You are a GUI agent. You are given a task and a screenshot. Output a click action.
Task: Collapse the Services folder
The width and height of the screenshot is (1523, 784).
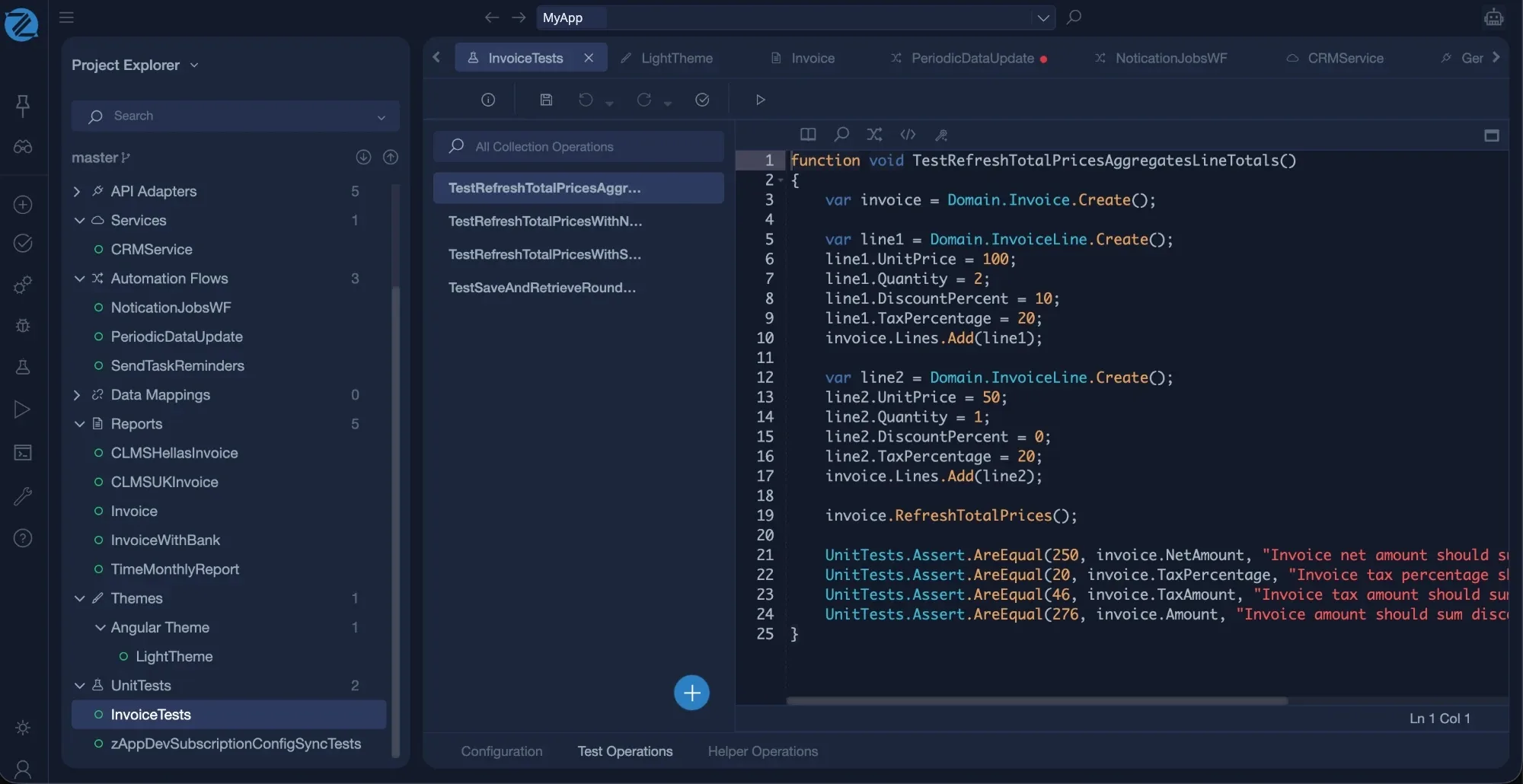click(x=79, y=220)
